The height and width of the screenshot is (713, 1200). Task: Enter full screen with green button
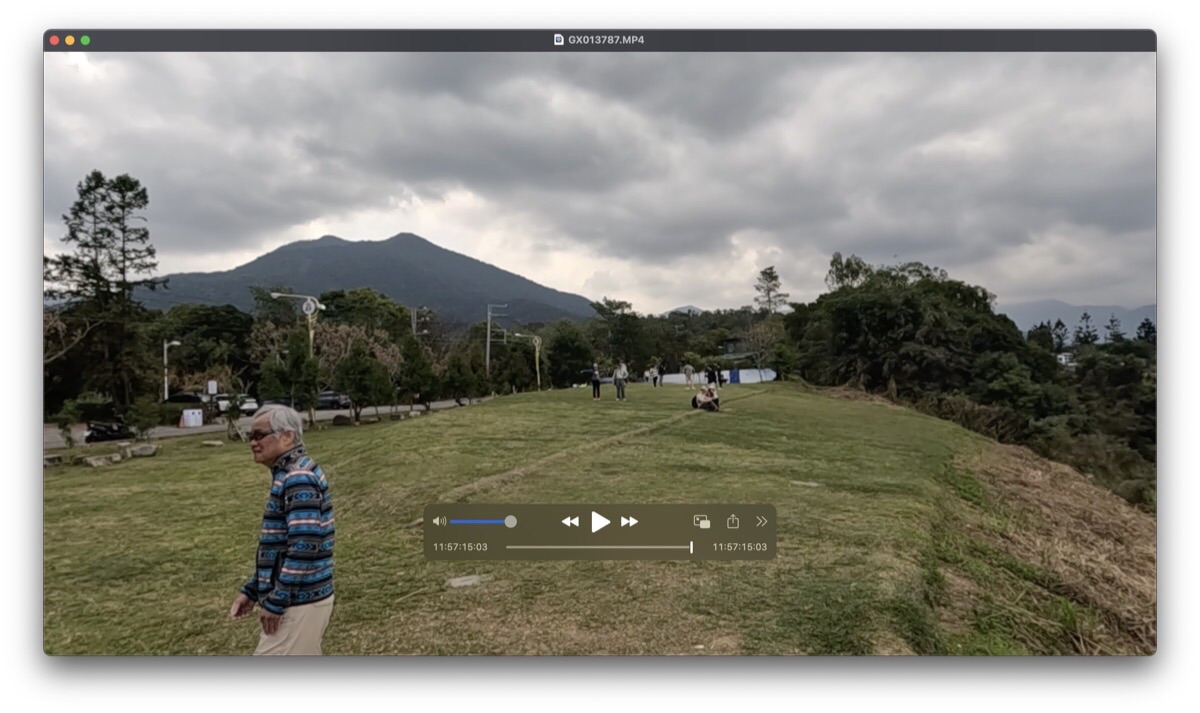tap(85, 40)
